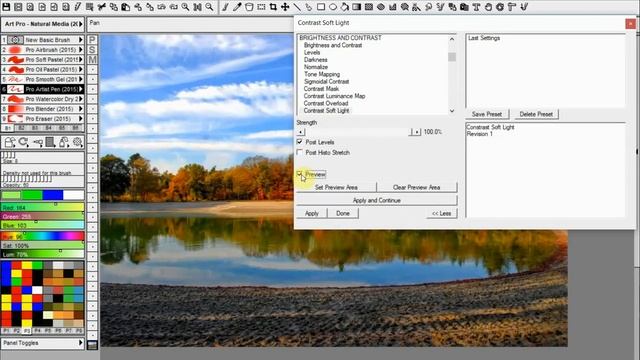The height and width of the screenshot is (360, 640).
Task: Click the rotate/reset brush icon
Action: click(23, 142)
